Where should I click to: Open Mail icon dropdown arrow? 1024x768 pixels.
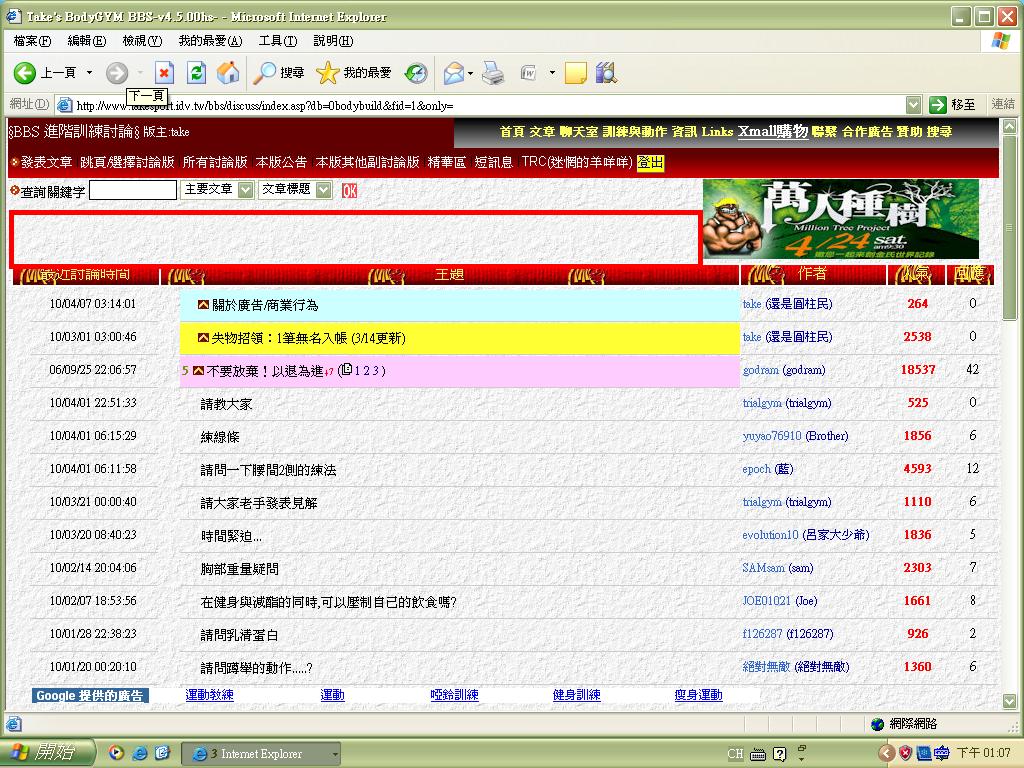pyautogui.click(x=470, y=72)
